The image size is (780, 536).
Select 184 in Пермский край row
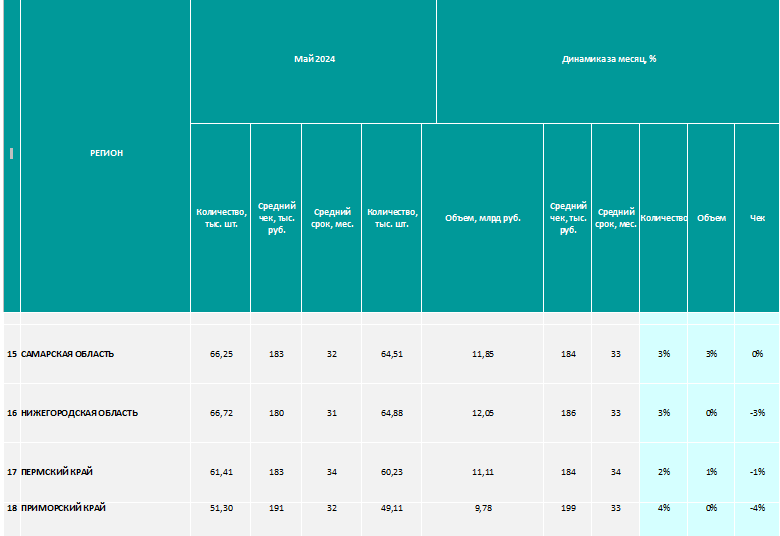pos(568,471)
